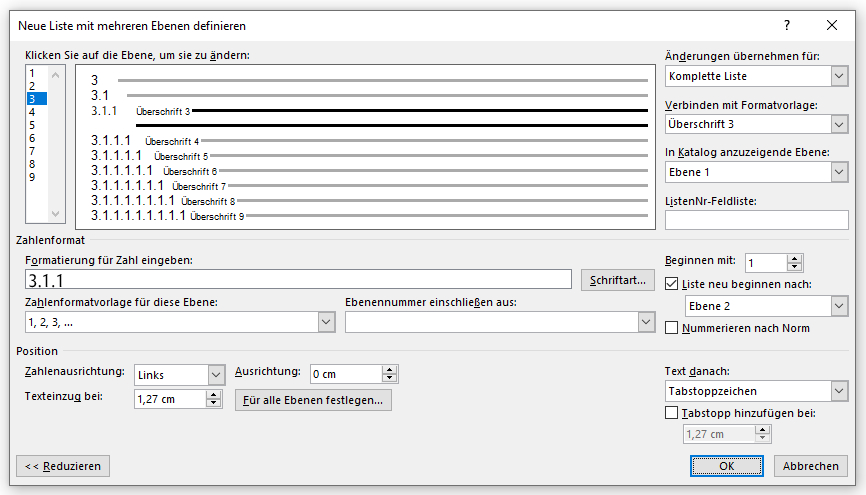Open the Text danach Tabstoppzeichen dropdown
Image resolution: width=866 pixels, height=495 pixels.
point(839,391)
